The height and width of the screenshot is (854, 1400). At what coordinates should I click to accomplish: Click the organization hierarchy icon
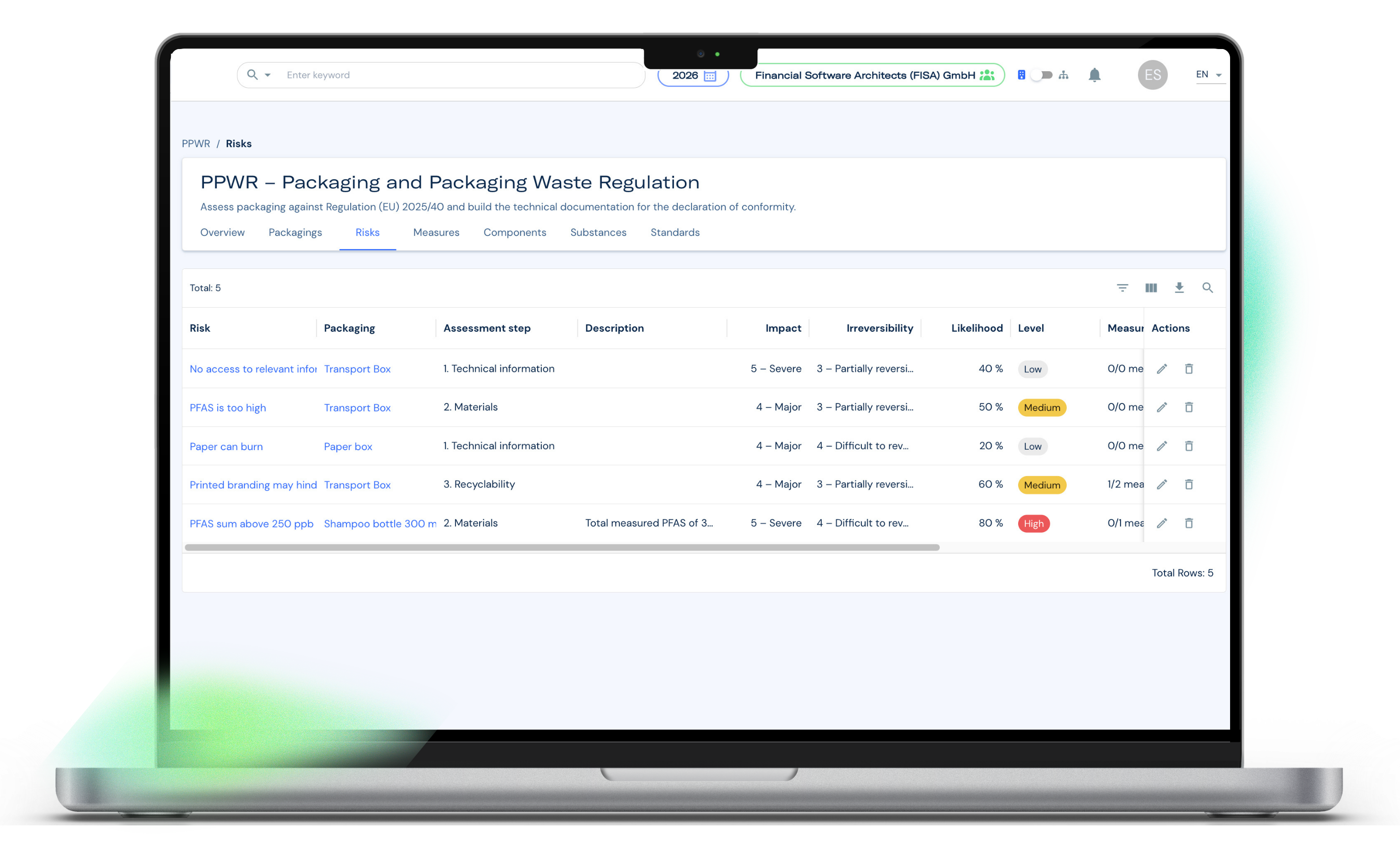pos(1063,75)
